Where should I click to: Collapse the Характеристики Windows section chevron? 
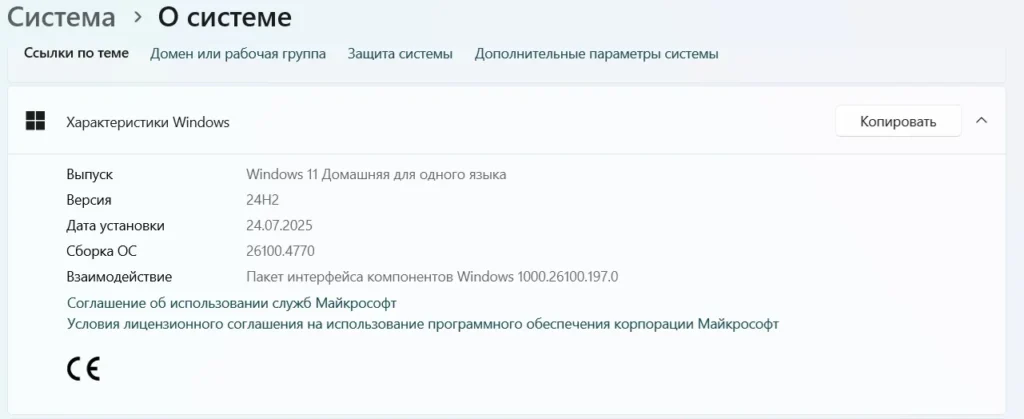(981, 121)
